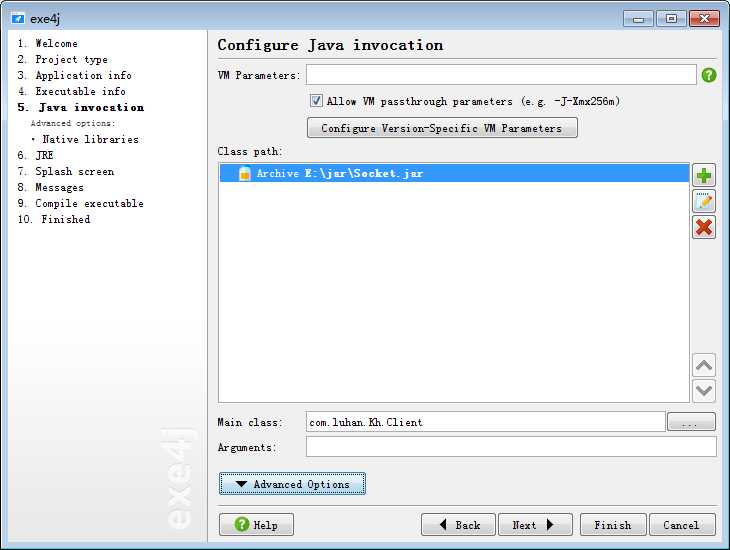
Task: Maximize the exe4j window
Action: pyautogui.click(x=671, y=19)
